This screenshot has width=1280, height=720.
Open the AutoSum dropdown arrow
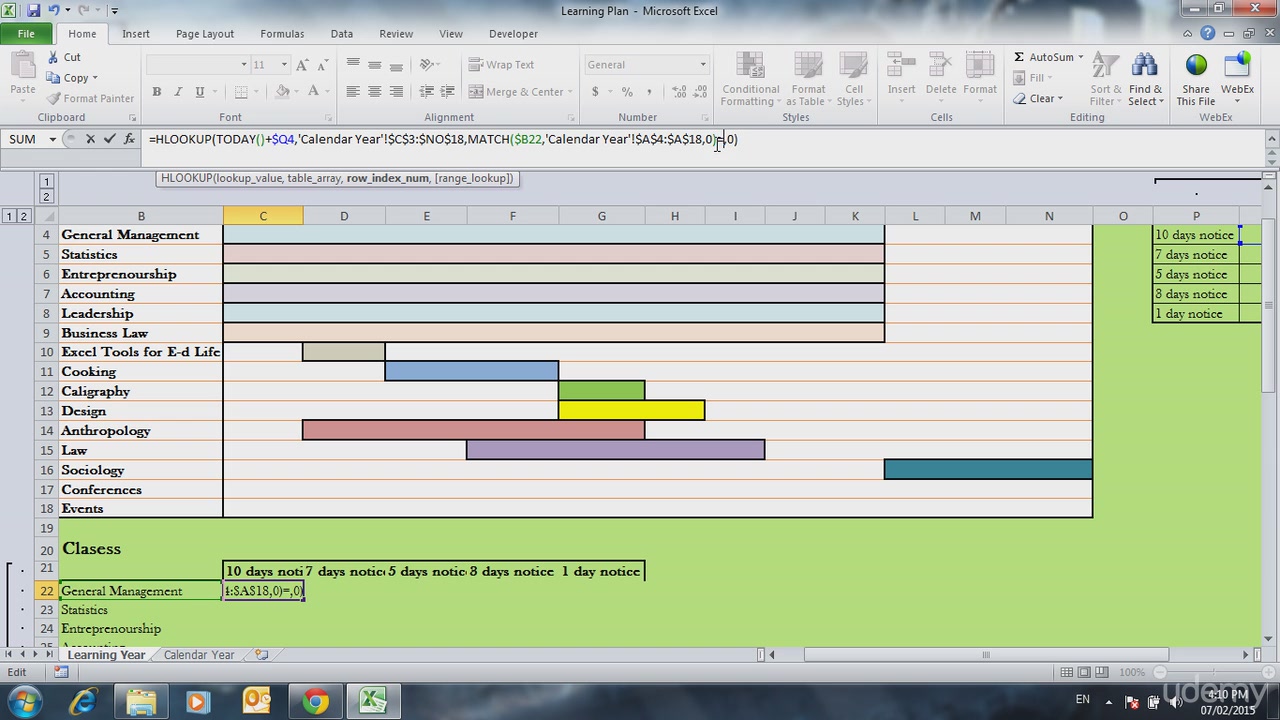coord(1081,57)
